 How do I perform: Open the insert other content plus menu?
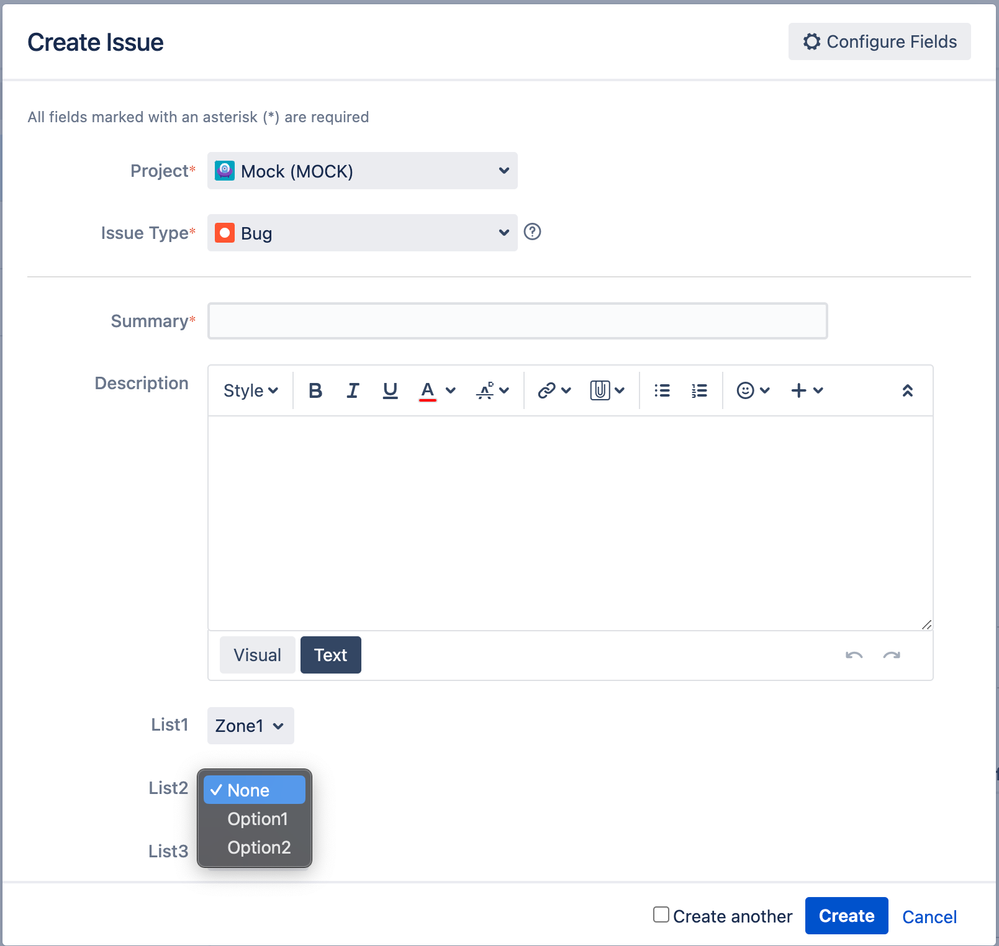807,391
